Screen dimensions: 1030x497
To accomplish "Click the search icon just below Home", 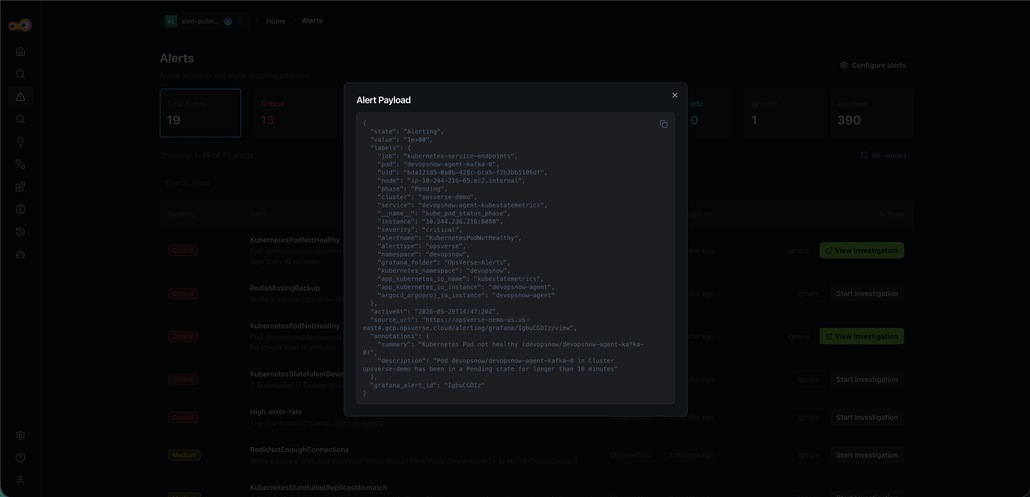I will coord(20,74).
